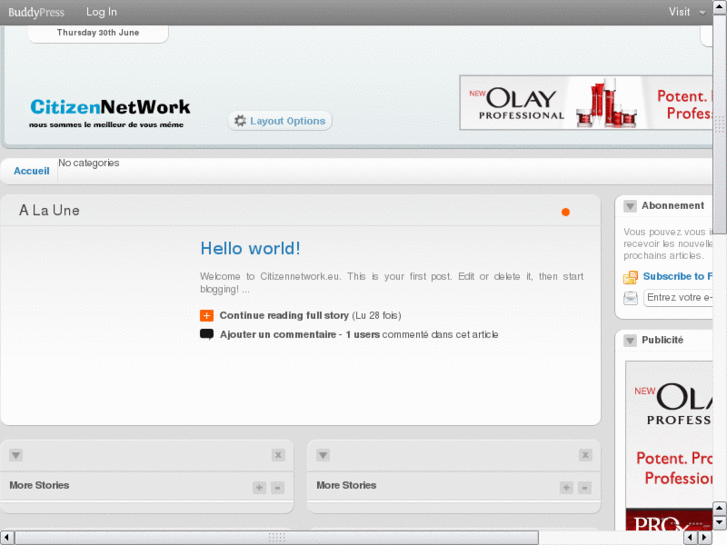727x545 pixels.
Task: Click the No categories text
Action: (x=89, y=163)
